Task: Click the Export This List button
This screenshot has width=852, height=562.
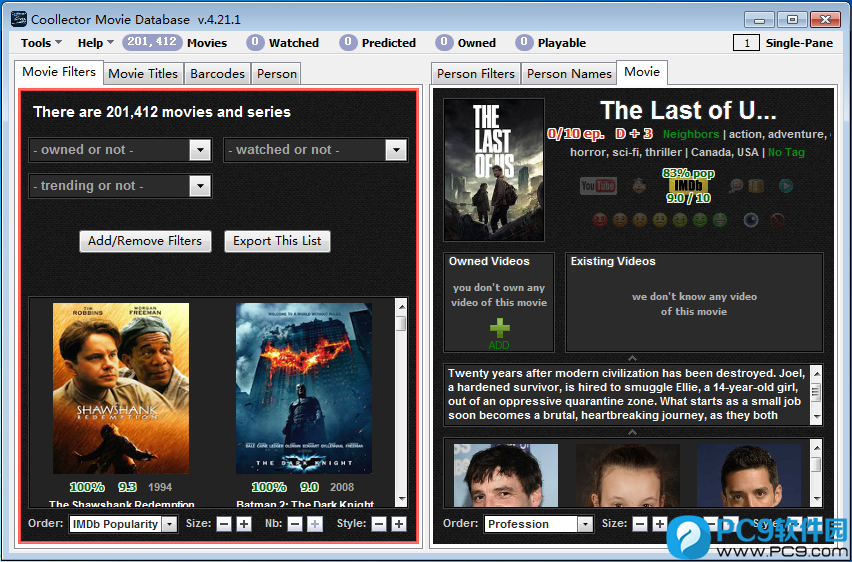Action: point(277,241)
